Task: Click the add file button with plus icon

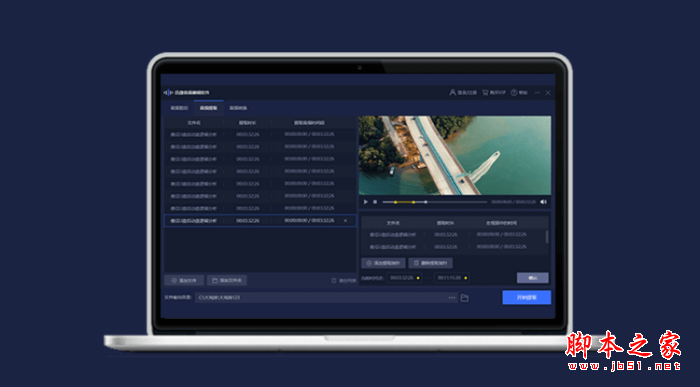Action: pos(184,281)
